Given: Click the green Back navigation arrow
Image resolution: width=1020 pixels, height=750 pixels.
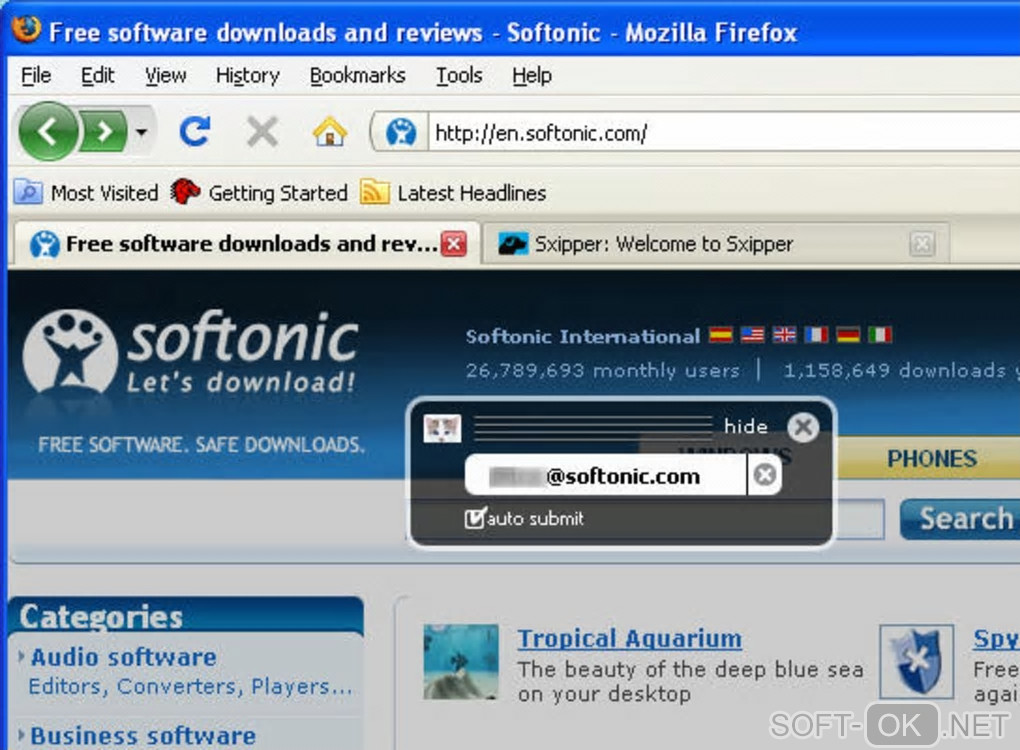Looking at the screenshot, I should [47, 132].
